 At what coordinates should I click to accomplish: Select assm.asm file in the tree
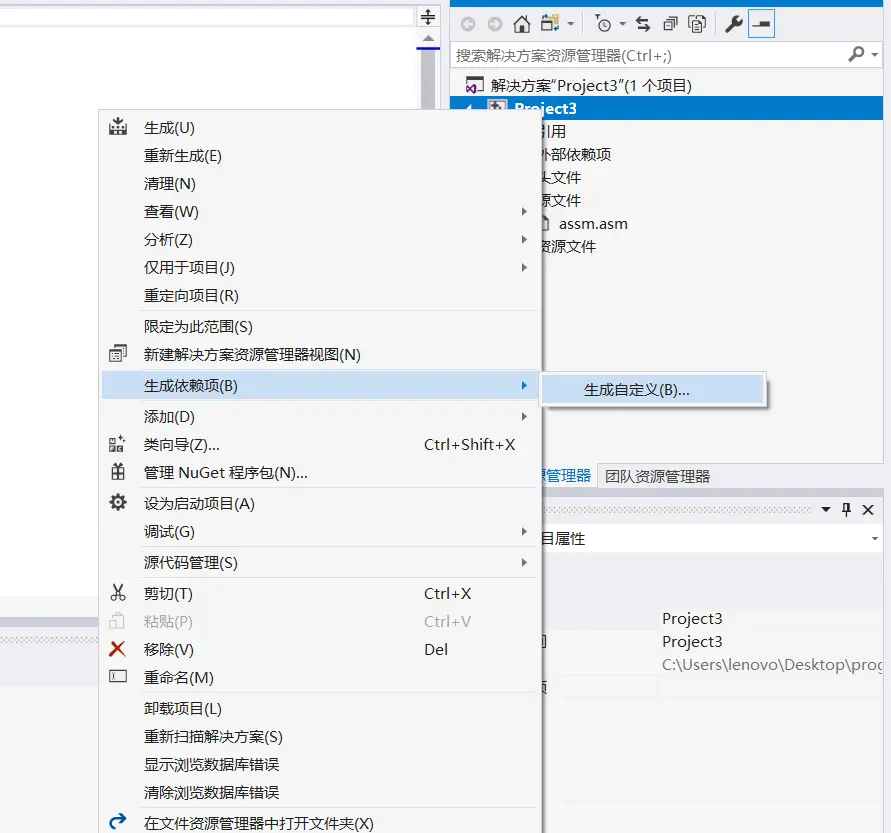coord(593,224)
